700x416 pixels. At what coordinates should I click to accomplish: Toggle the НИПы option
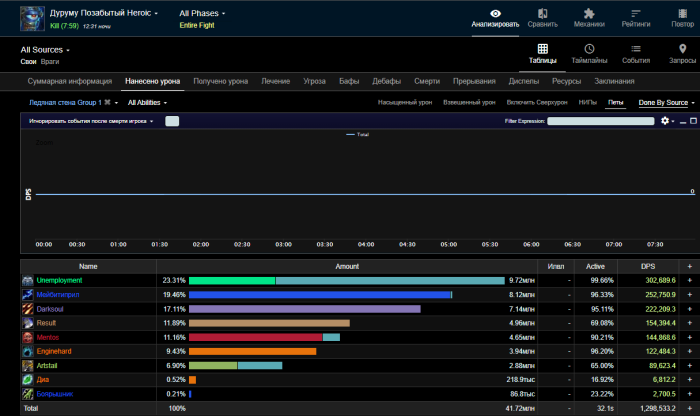[x=588, y=102]
